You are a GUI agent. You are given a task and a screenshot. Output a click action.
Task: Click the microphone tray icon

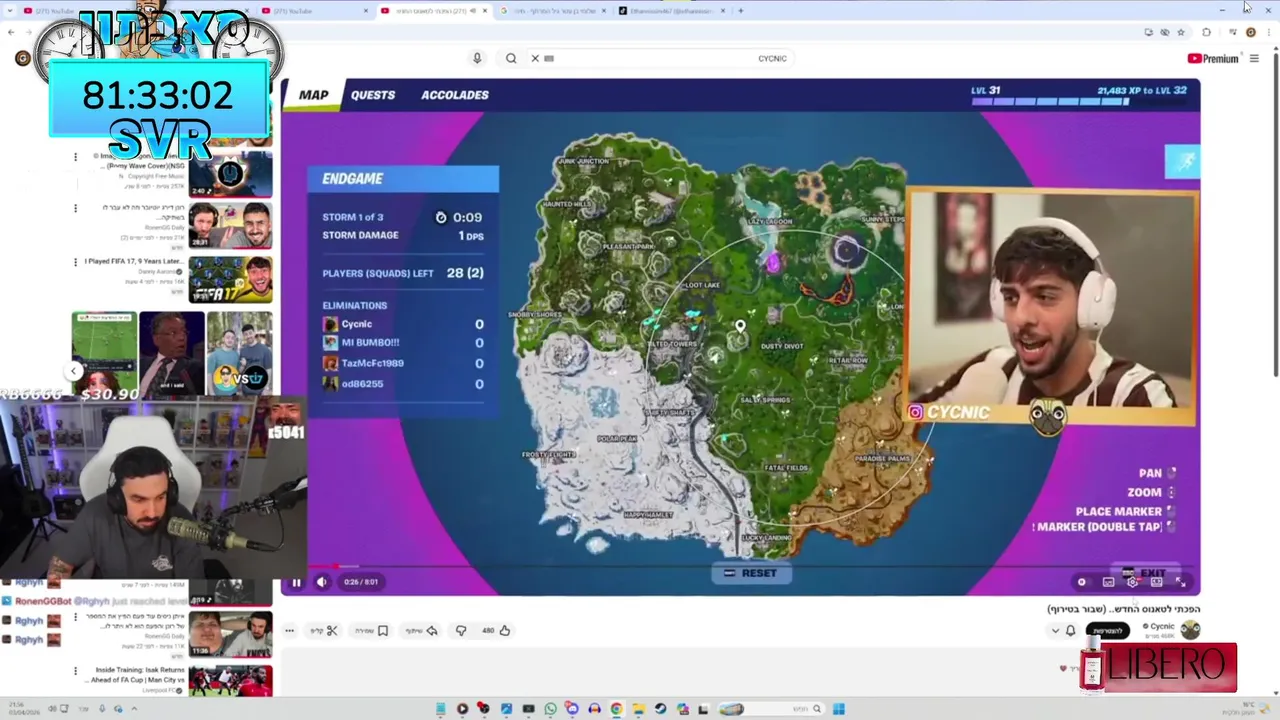[x=102, y=709]
